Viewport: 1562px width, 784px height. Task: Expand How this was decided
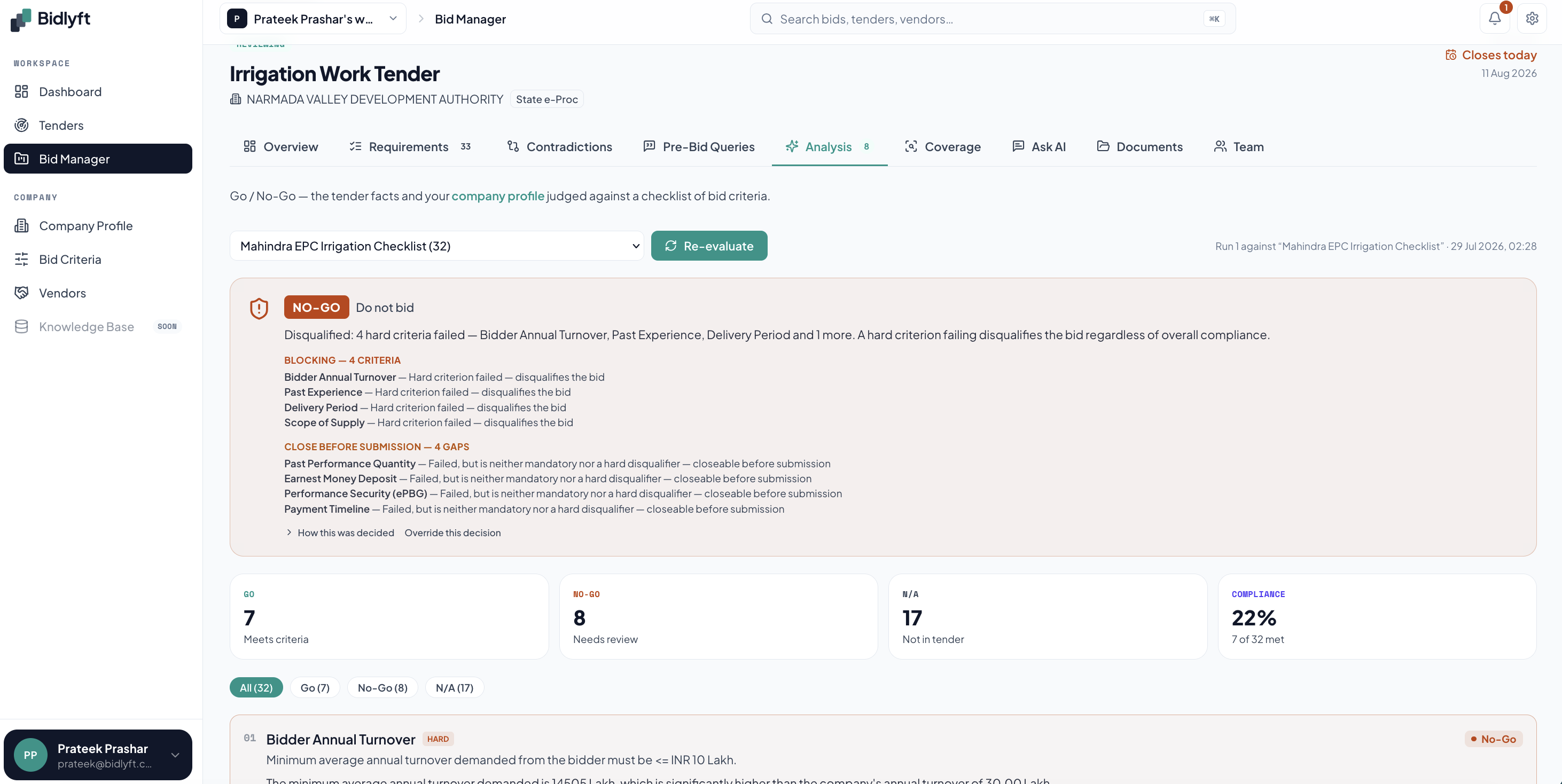tap(340, 532)
